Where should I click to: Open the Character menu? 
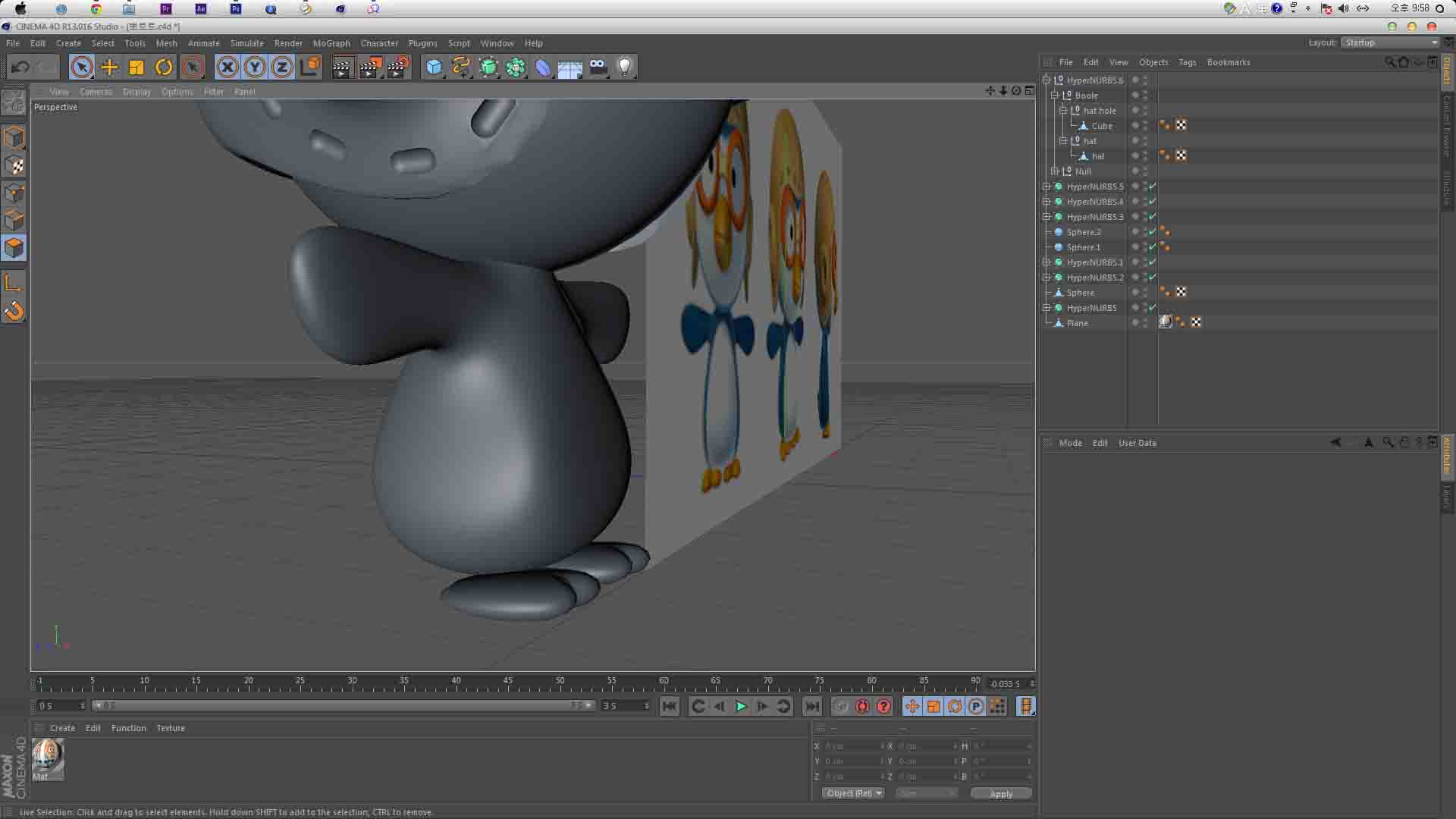pyautogui.click(x=379, y=43)
